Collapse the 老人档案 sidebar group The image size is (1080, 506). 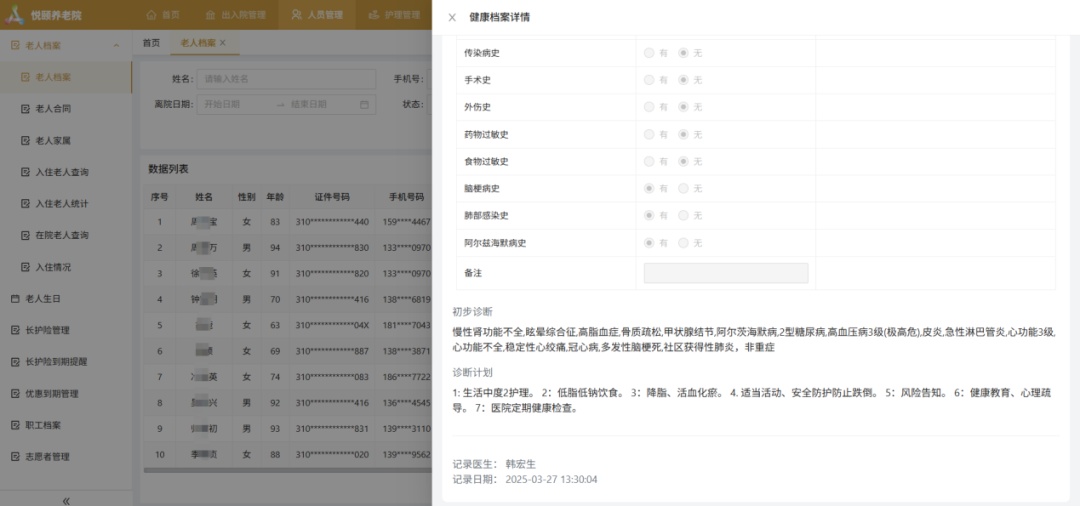116,45
